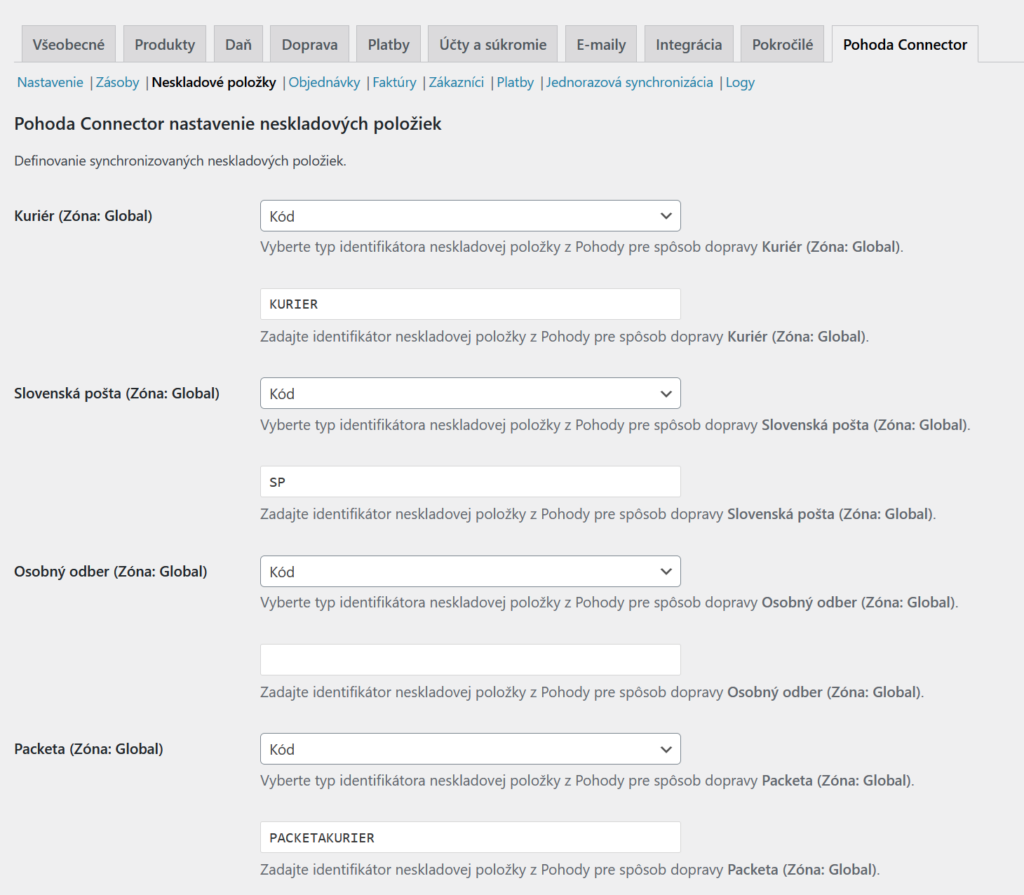Open the Zákazníci subsection link
This screenshot has width=1024, height=895.
456,82
